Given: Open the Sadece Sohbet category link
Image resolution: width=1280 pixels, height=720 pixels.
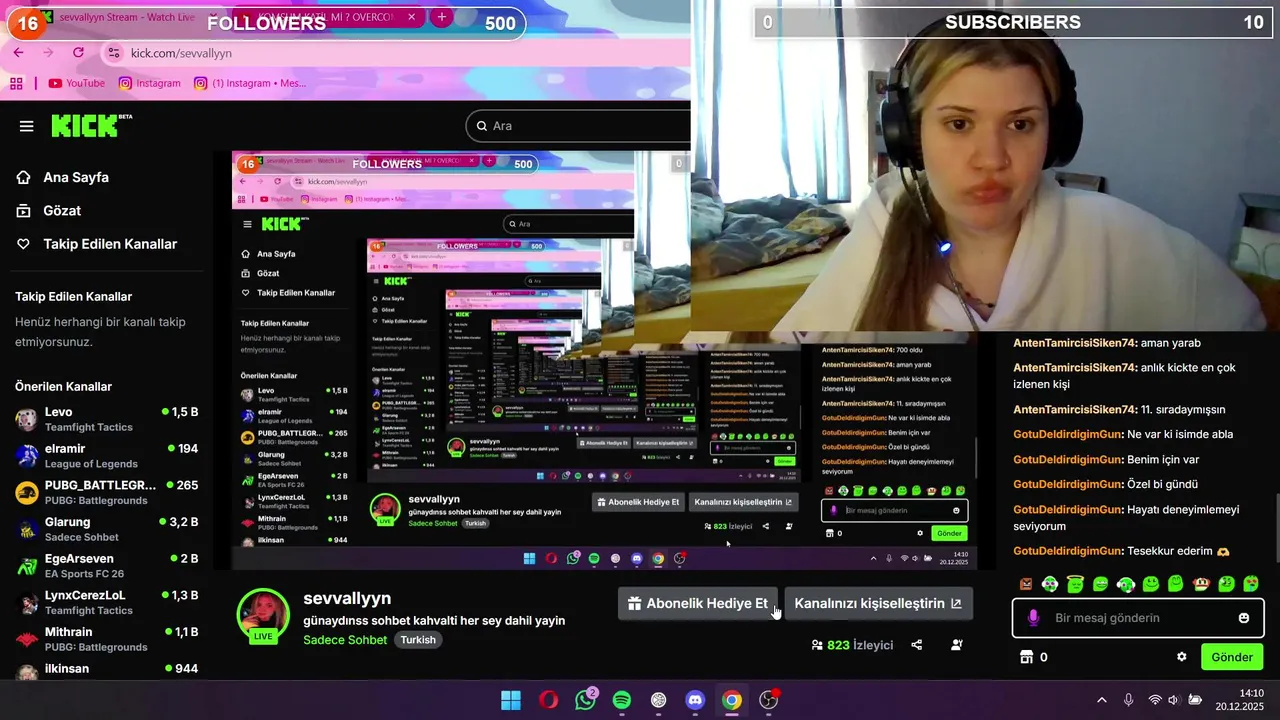Looking at the screenshot, I should (x=345, y=640).
